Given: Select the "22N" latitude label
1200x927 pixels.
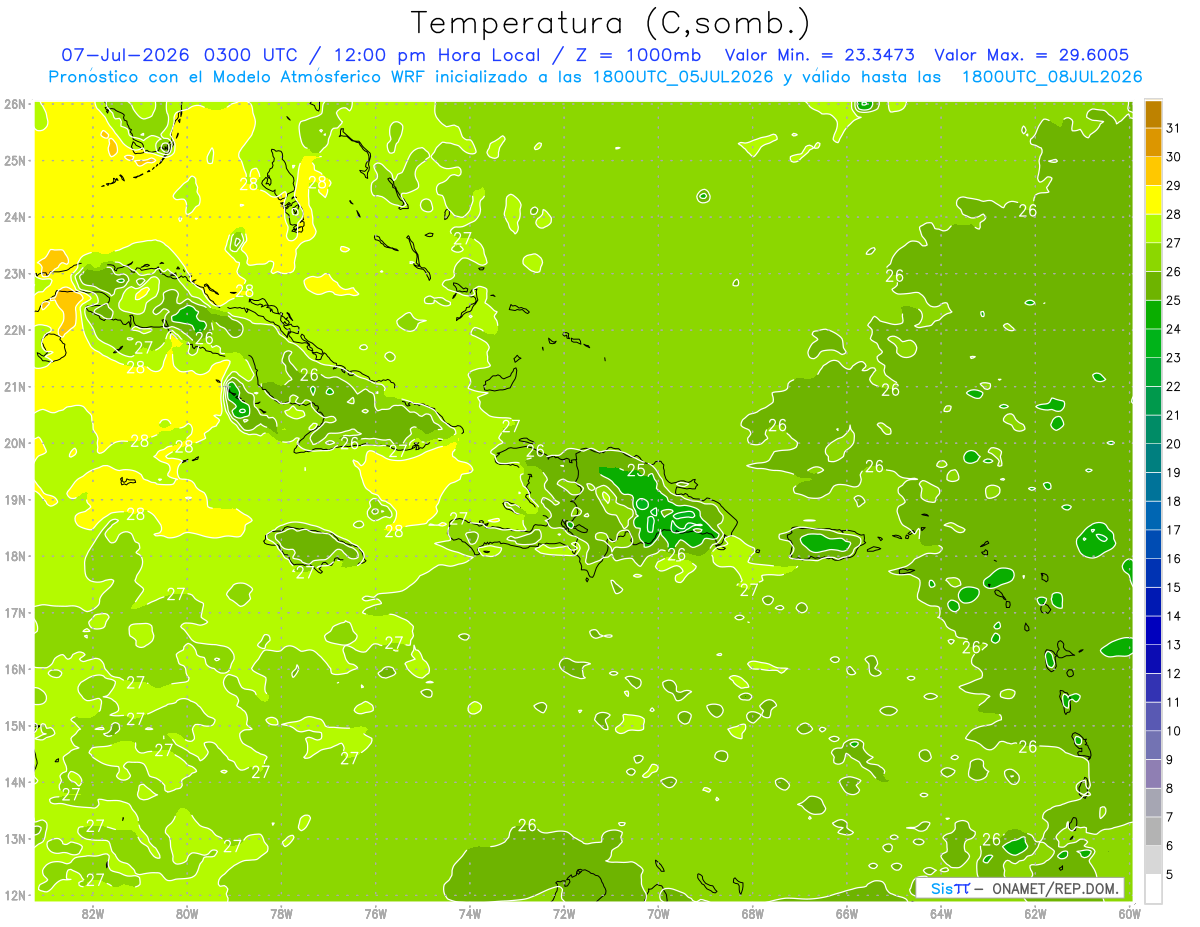Looking at the screenshot, I should [x=14, y=330].
